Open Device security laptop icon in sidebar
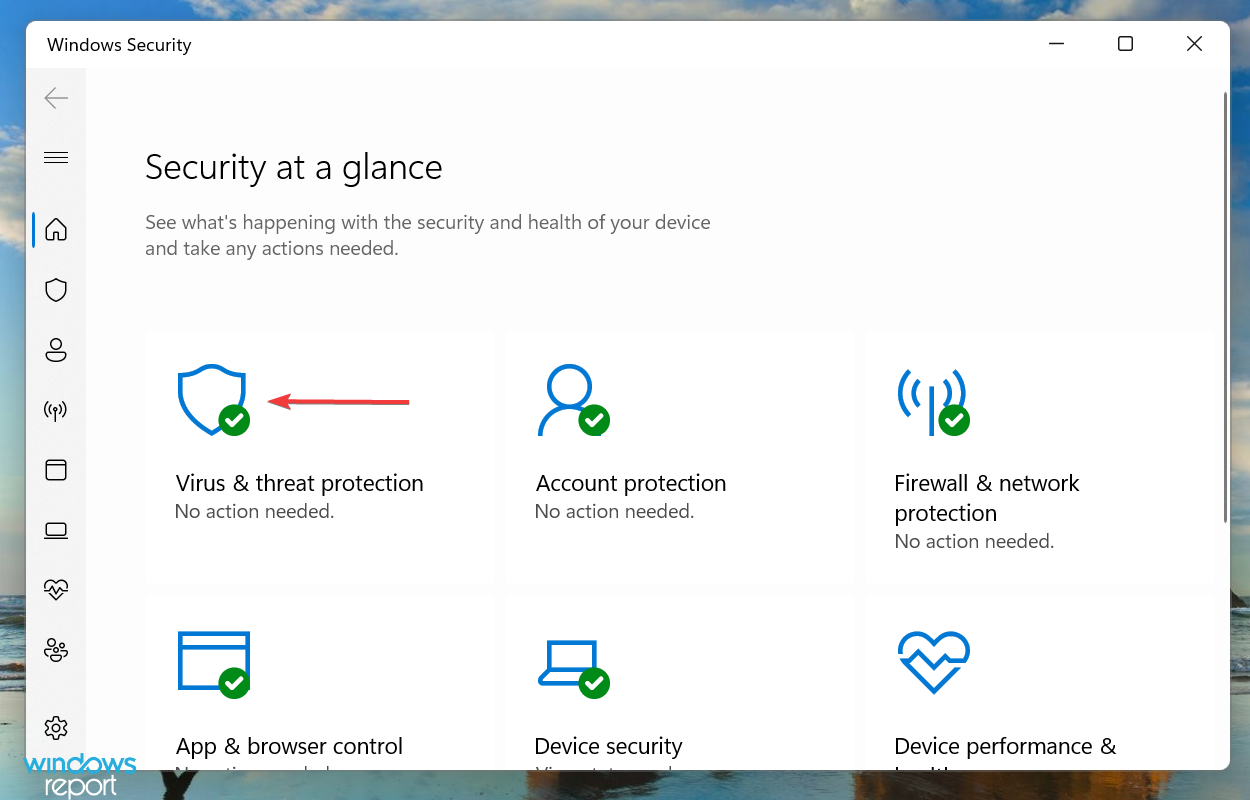Screen dimensions: 1250x800 [x=56, y=530]
